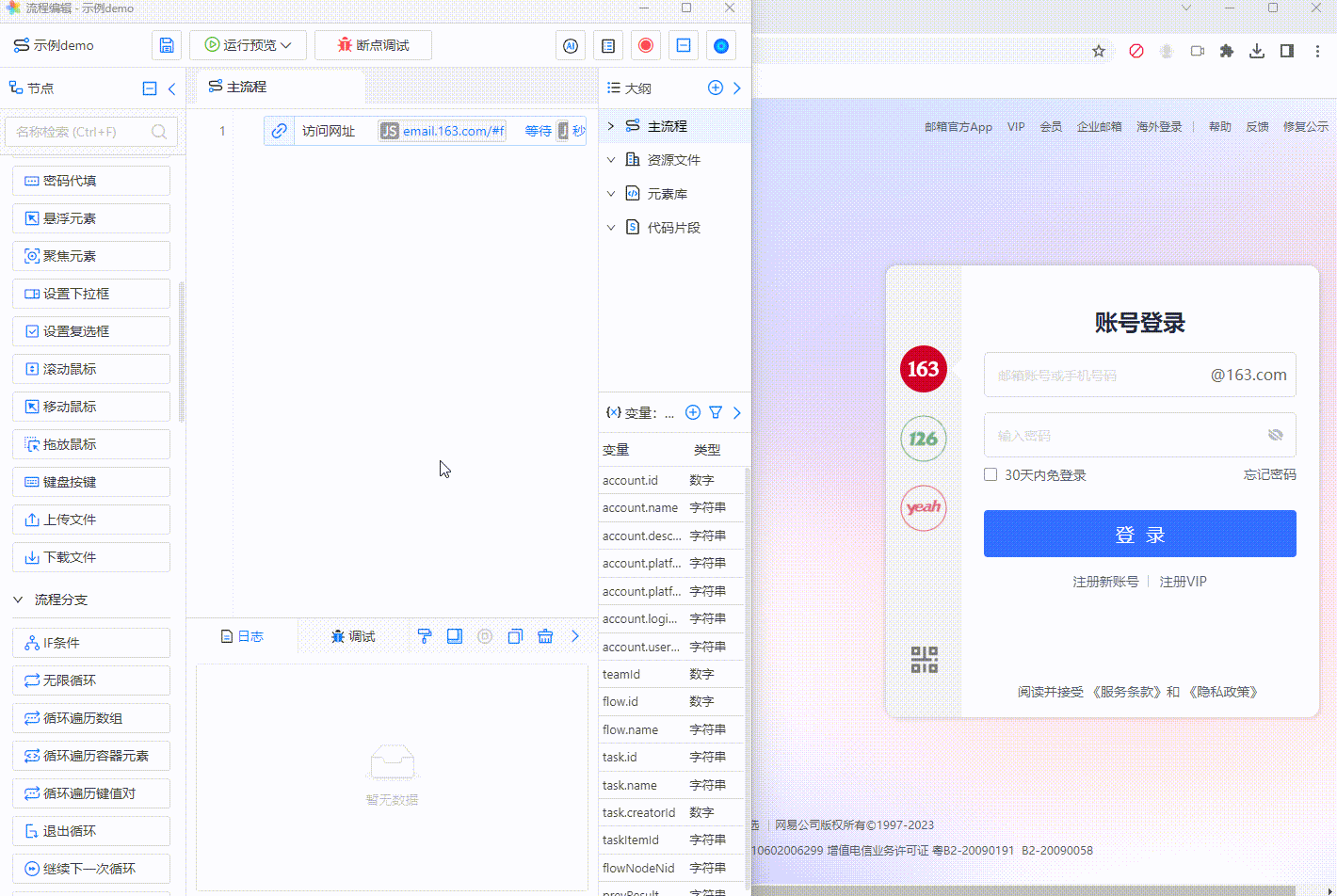Screen dimensions: 1337x896
Task: Select the 126 mail logo icon
Action: coord(923,439)
